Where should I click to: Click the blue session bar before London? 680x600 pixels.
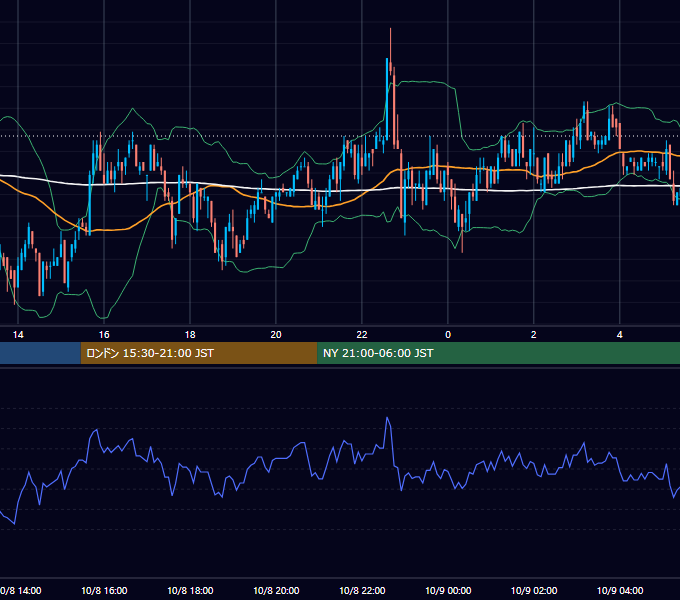pyautogui.click(x=40, y=353)
